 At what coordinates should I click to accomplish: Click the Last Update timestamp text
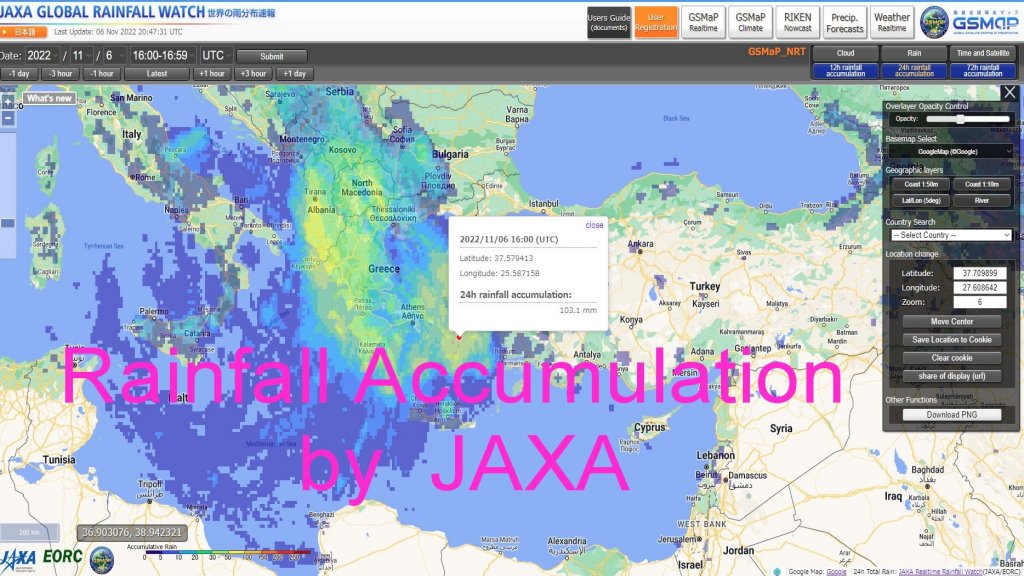(x=118, y=31)
